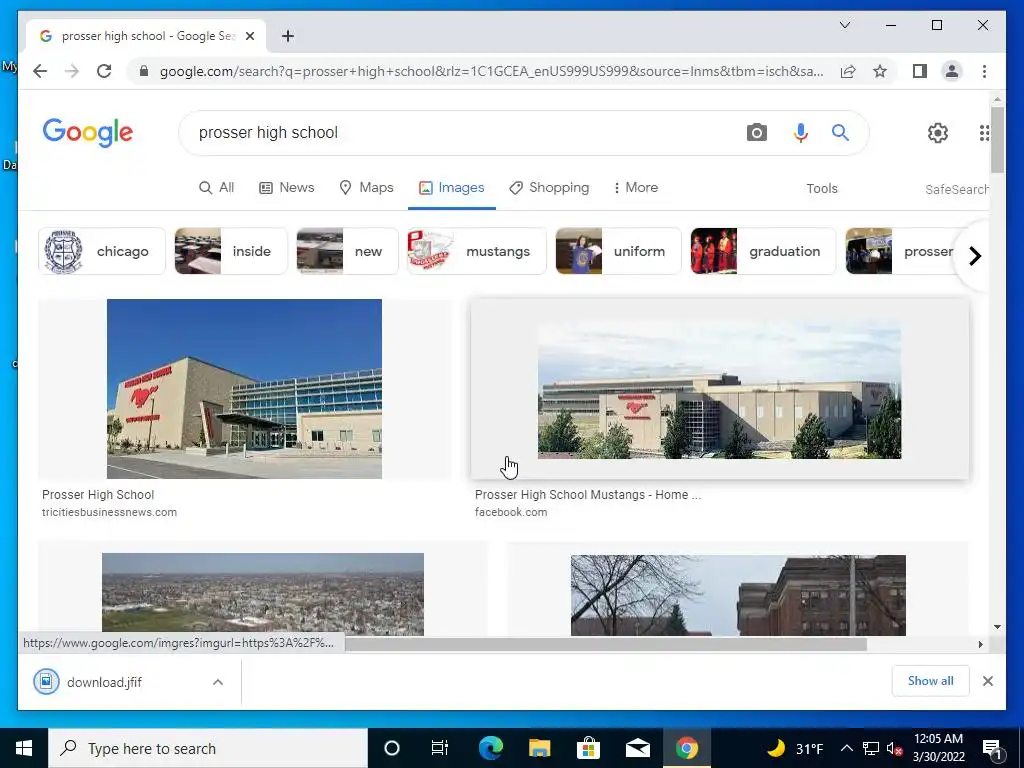Submit search with magnifier icon

tap(840, 133)
